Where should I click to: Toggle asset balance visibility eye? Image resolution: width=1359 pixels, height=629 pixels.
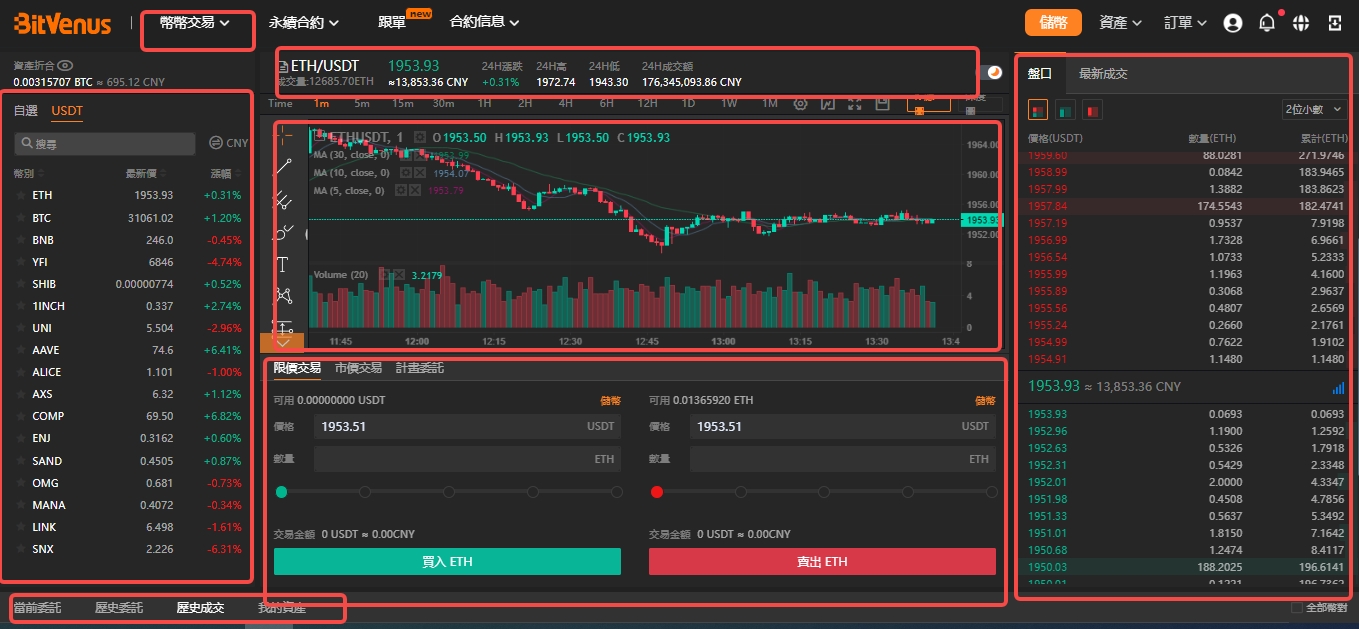point(66,65)
